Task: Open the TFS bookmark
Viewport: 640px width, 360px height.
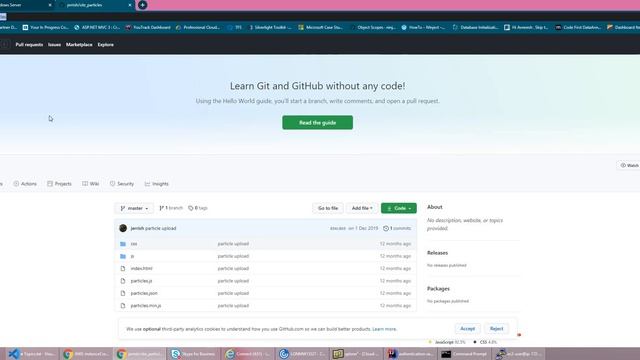Action: click(235, 27)
